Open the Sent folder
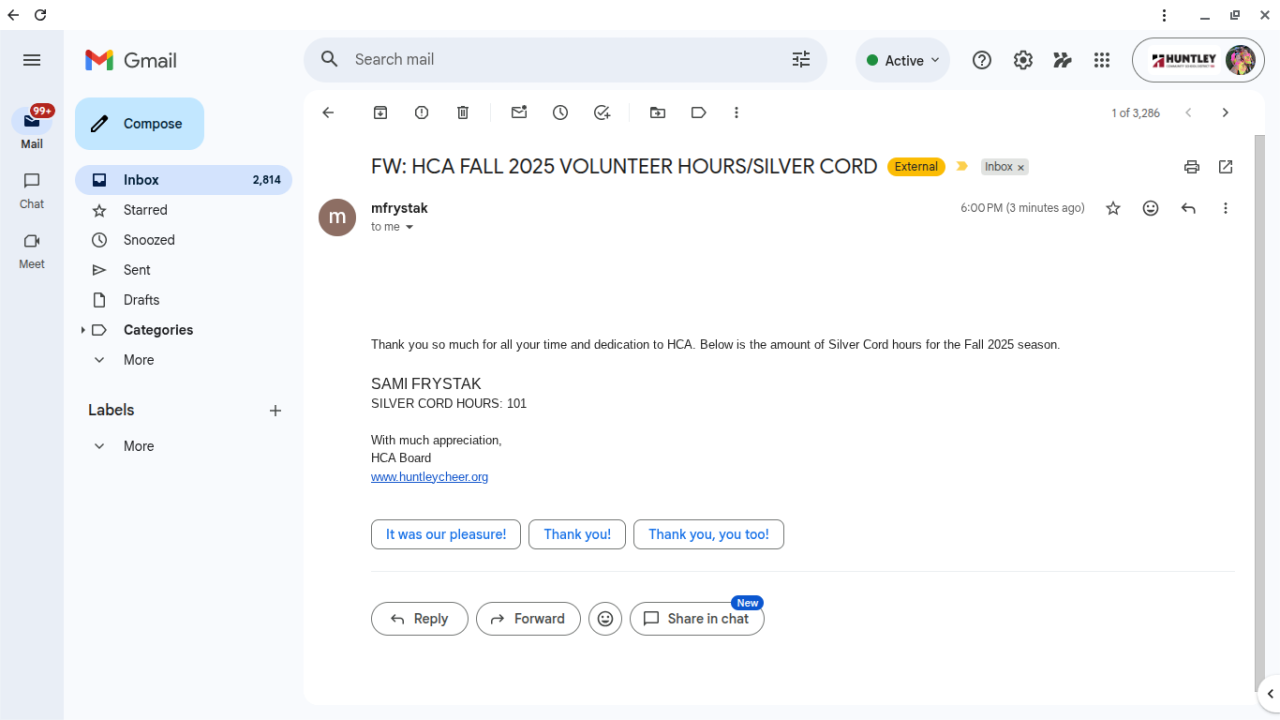 pyautogui.click(x=137, y=270)
